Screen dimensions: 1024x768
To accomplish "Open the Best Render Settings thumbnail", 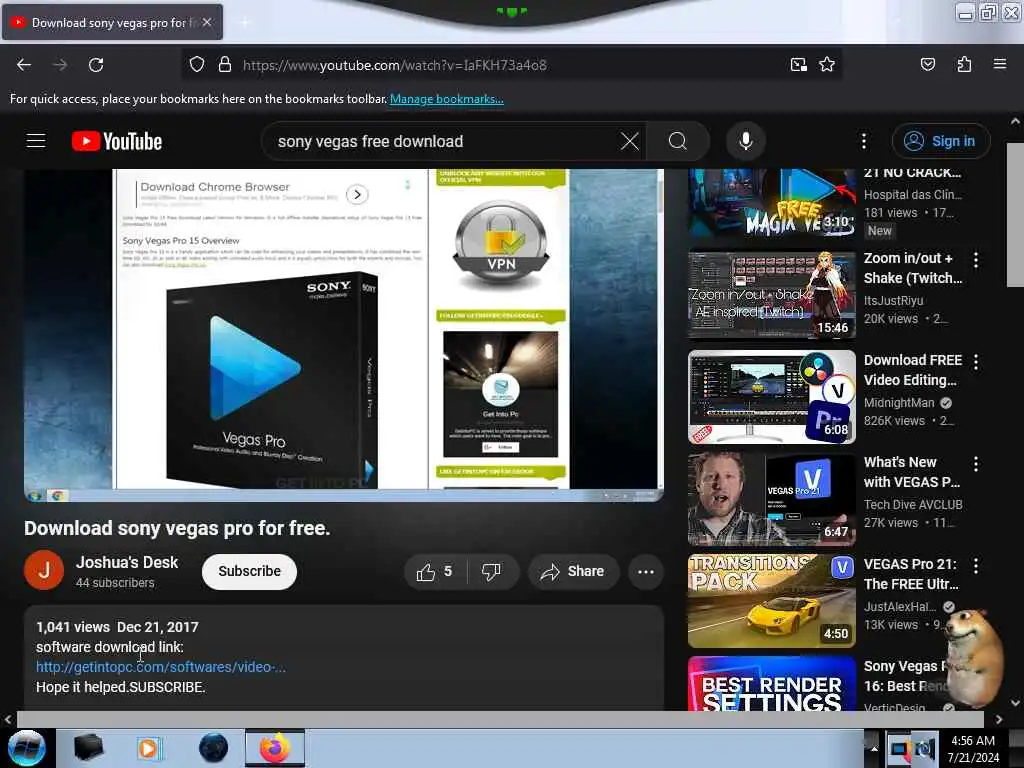I will (771, 683).
